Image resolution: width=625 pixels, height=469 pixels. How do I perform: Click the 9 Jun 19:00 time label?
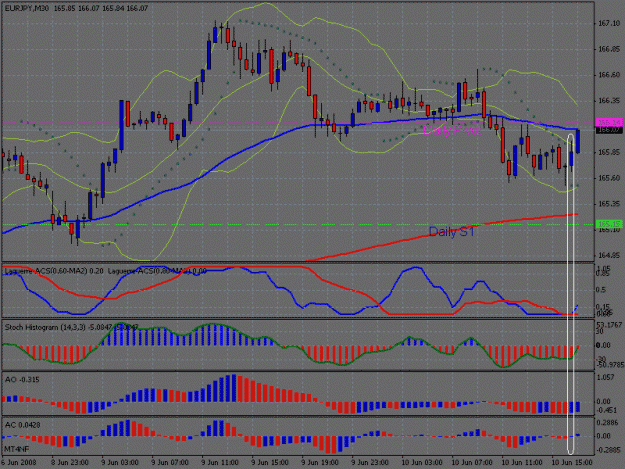coord(320,463)
